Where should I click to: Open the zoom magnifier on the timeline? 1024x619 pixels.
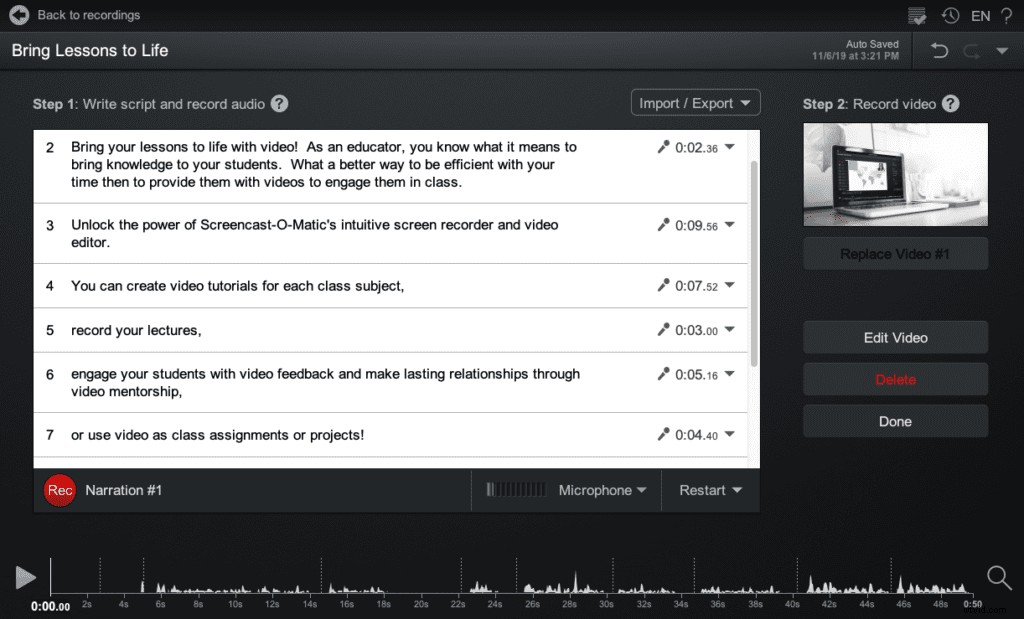pos(999,578)
